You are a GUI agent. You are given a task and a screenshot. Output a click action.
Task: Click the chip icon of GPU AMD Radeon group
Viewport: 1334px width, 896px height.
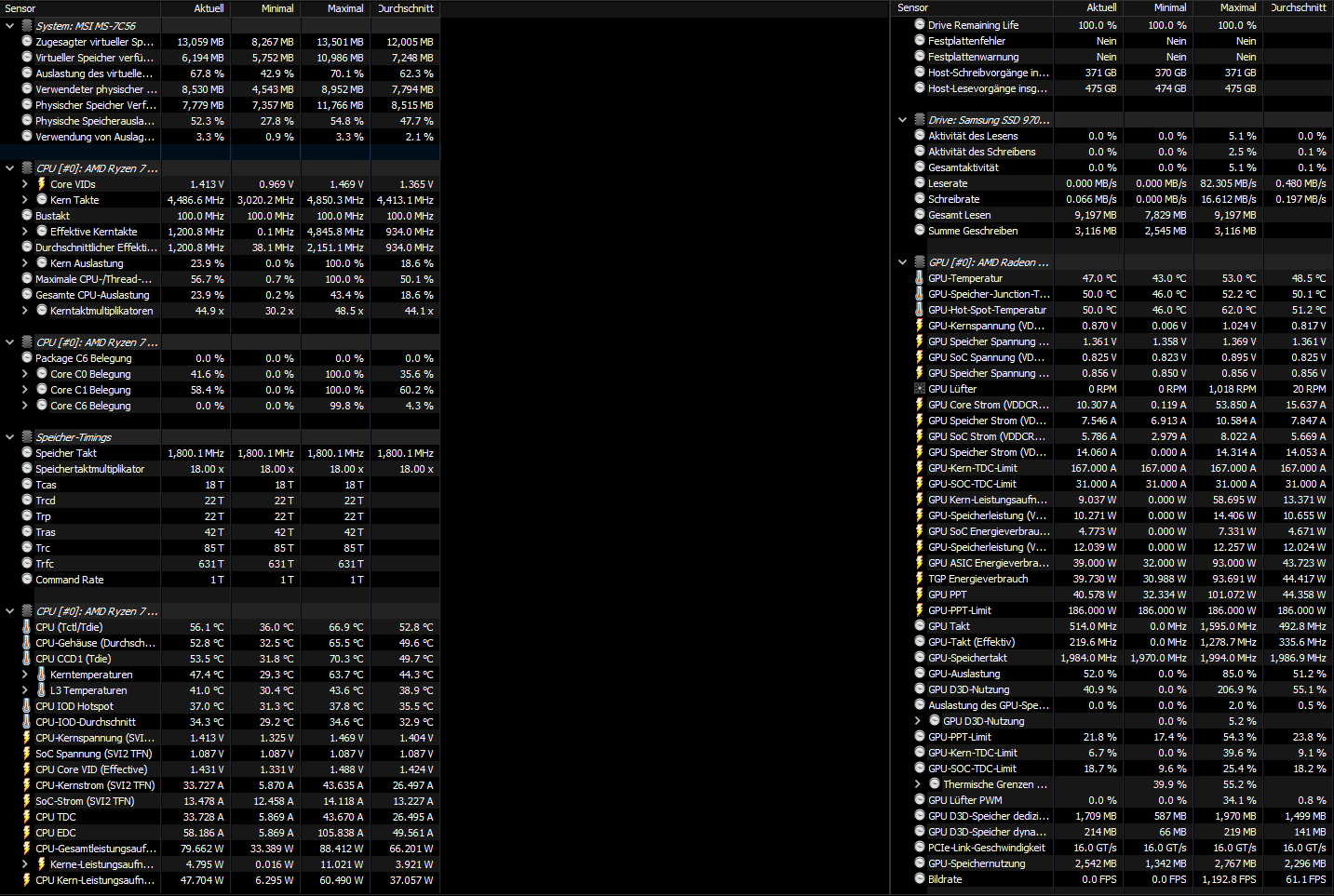pyautogui.click(x=920, y=262)
